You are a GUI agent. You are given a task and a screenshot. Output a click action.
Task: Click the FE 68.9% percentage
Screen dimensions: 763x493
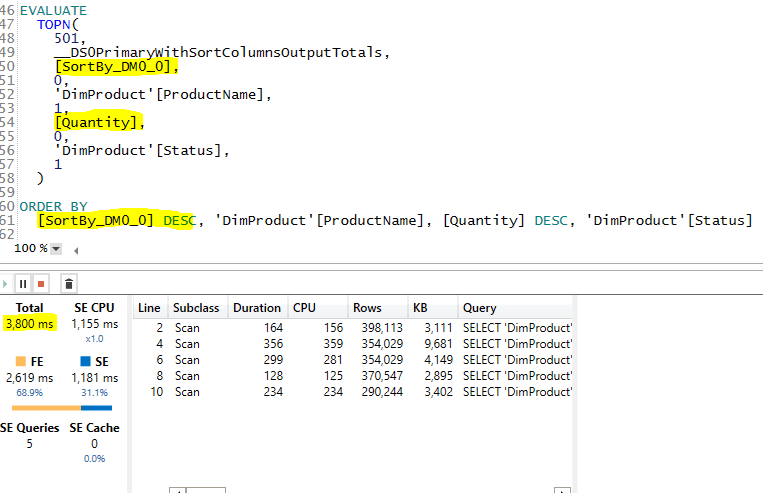[x=30, y=393]
